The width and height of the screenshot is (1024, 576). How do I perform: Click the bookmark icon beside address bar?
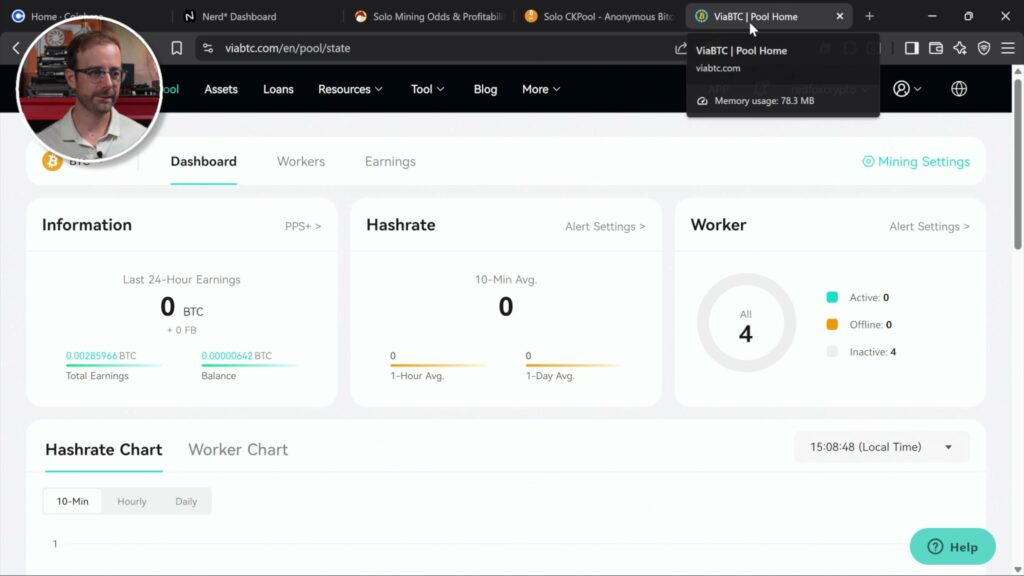click(176, 48)
